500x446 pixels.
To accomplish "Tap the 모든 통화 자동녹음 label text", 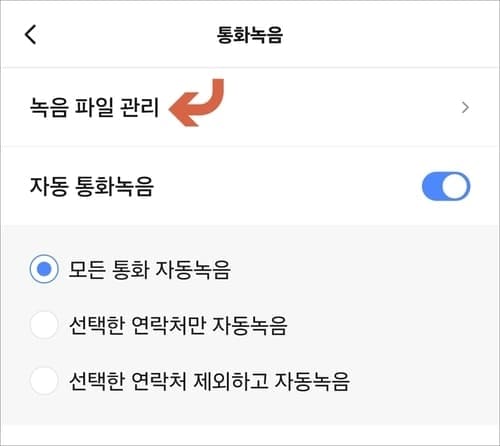I will [x=149, y=269].
